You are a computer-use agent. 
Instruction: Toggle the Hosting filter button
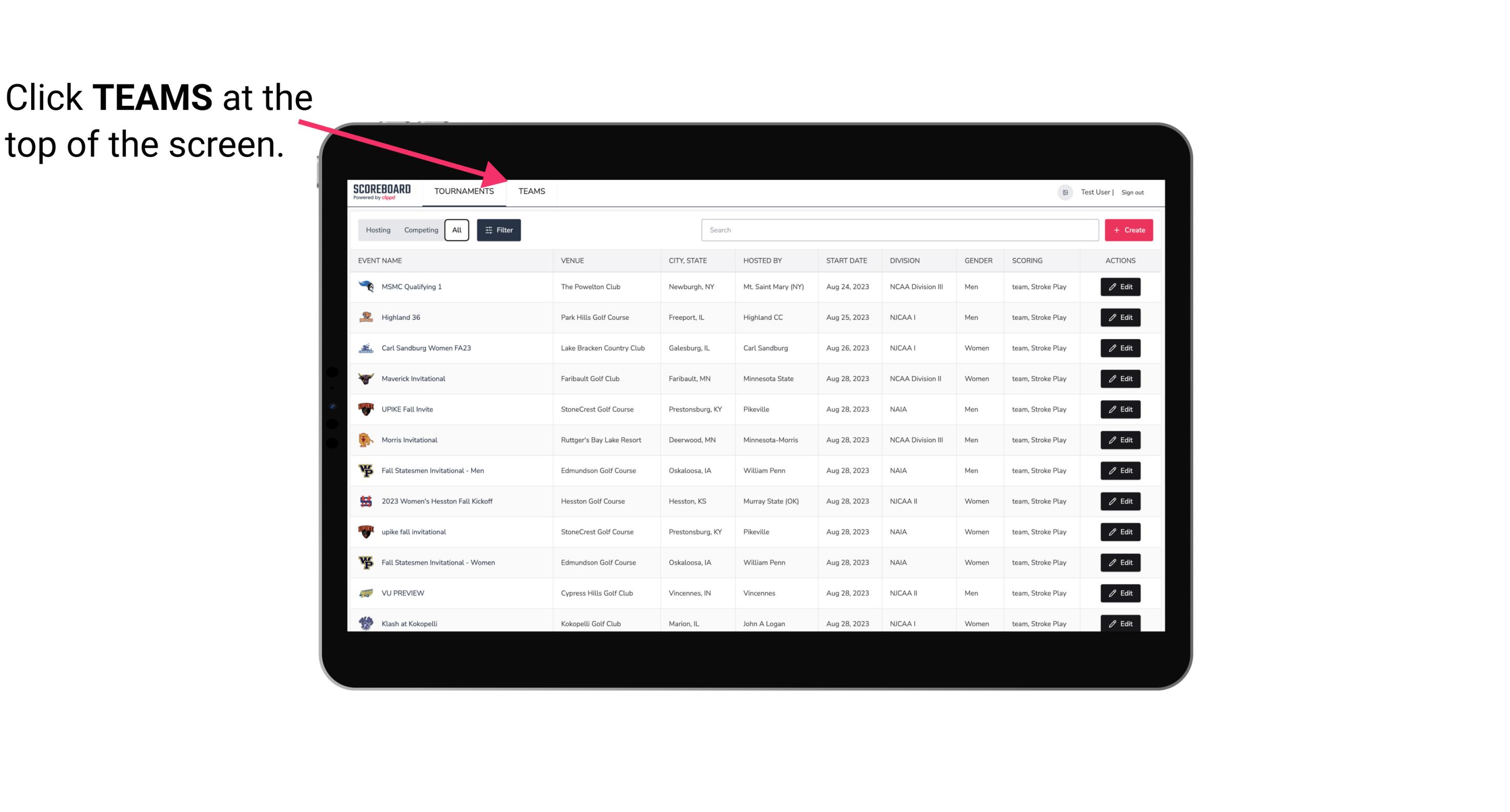377,230
